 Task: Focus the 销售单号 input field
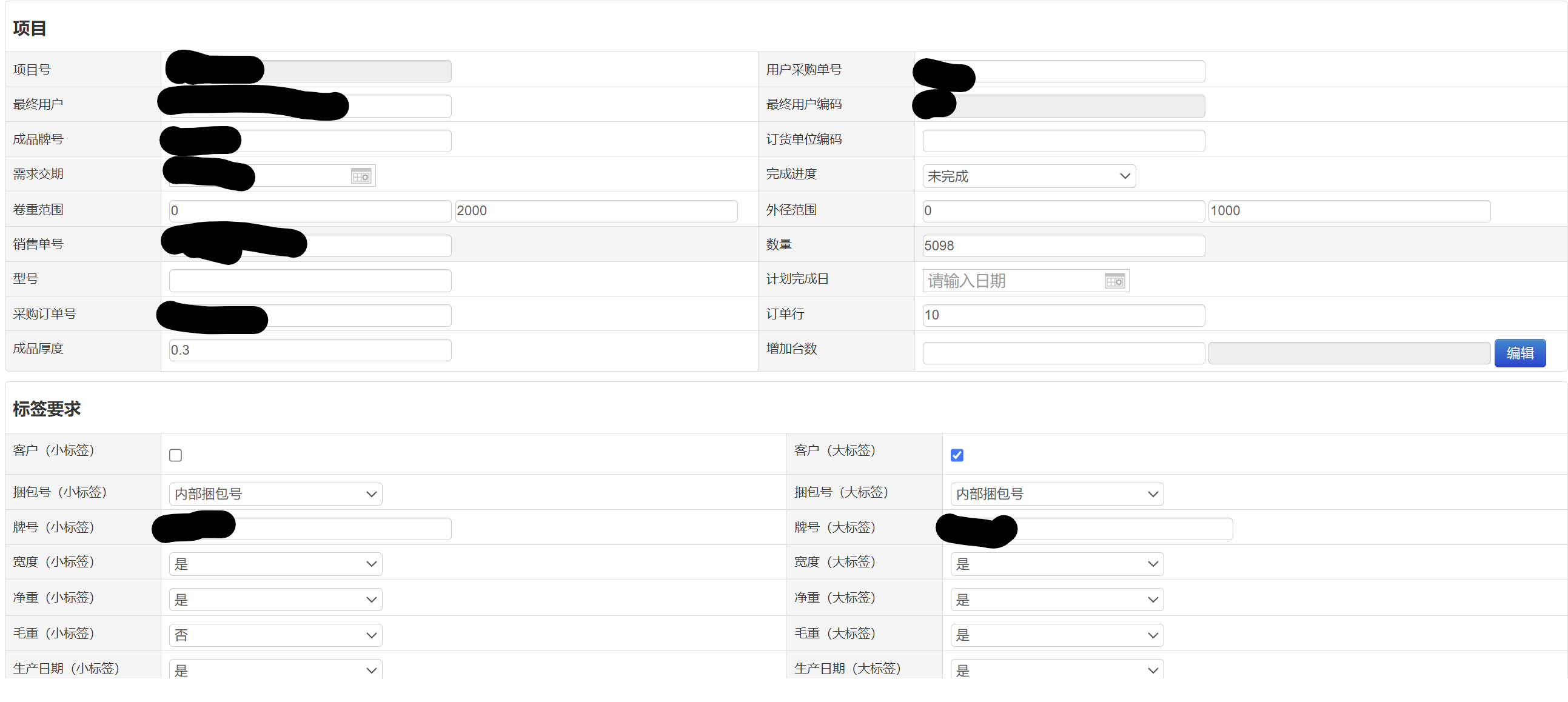pyautogui.click(x=310, y=246)
